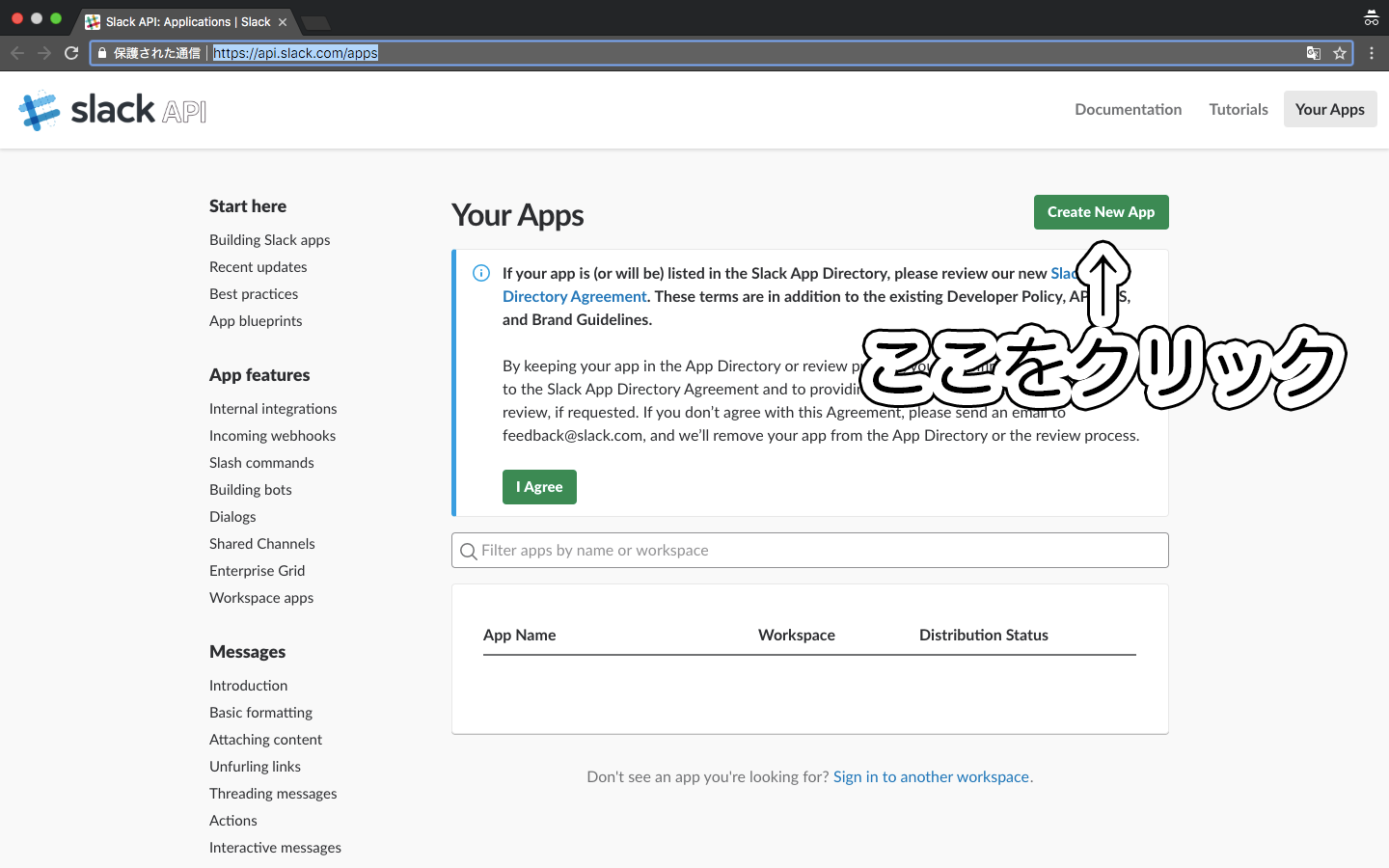Click the incognito icon in title bar
The width and height of the screenshot is (1389, 868).
[x=1371, y=18]
